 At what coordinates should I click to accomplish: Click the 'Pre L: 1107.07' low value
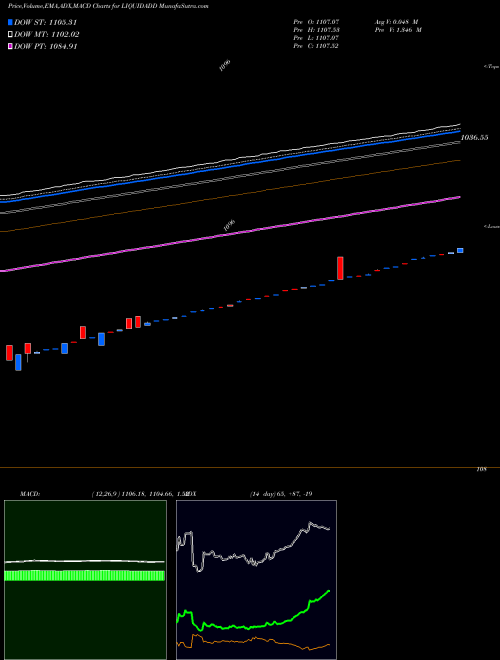point(316,38)
